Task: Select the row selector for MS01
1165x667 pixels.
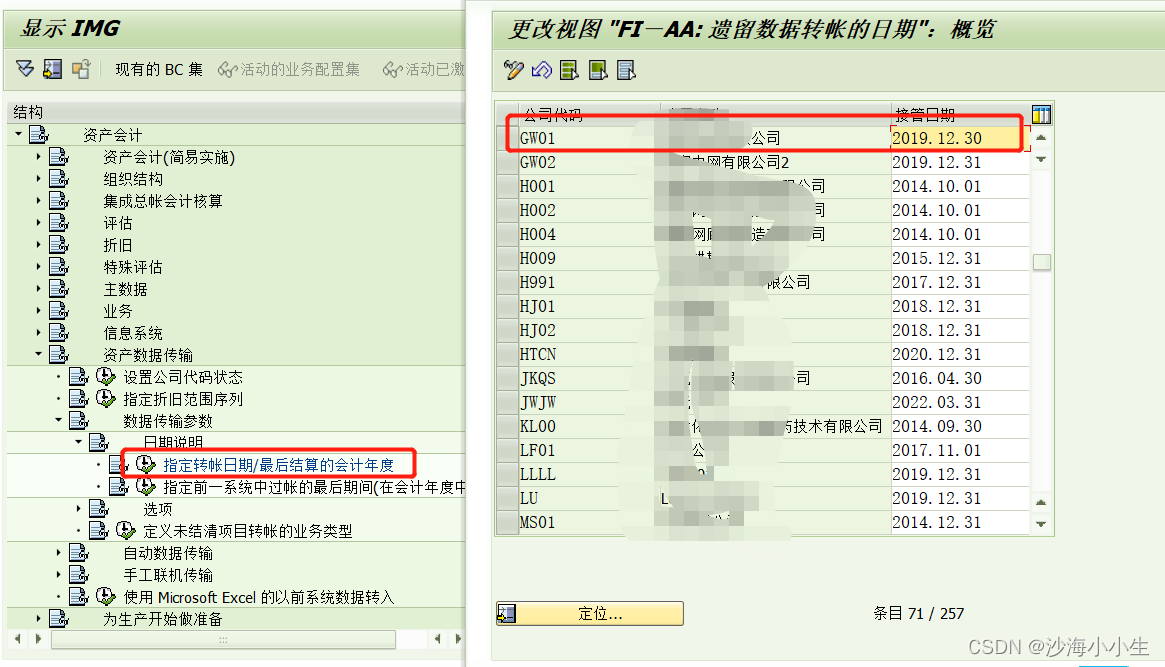Action: [507, 522]
